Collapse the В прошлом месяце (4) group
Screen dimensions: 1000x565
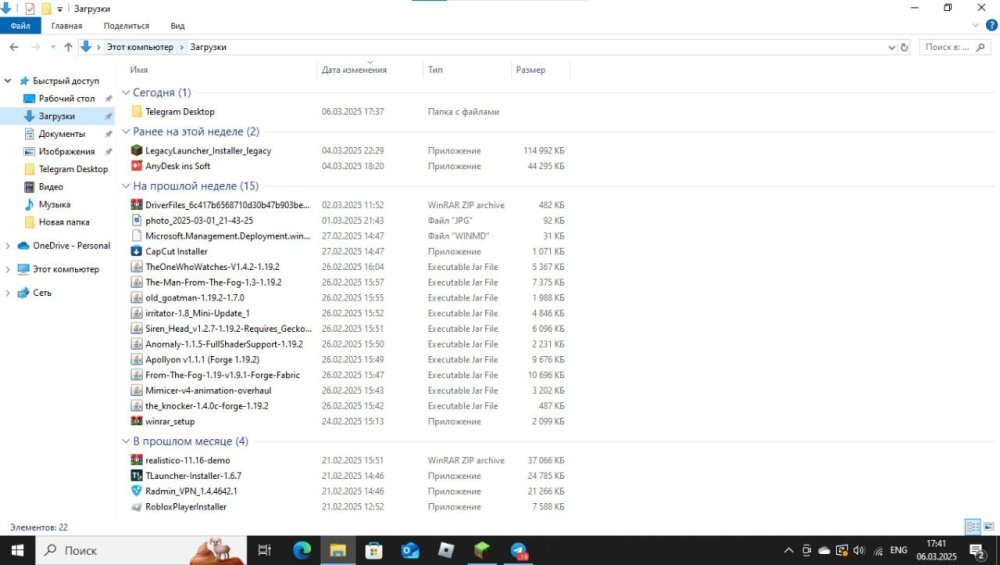(x=126, y=441)
